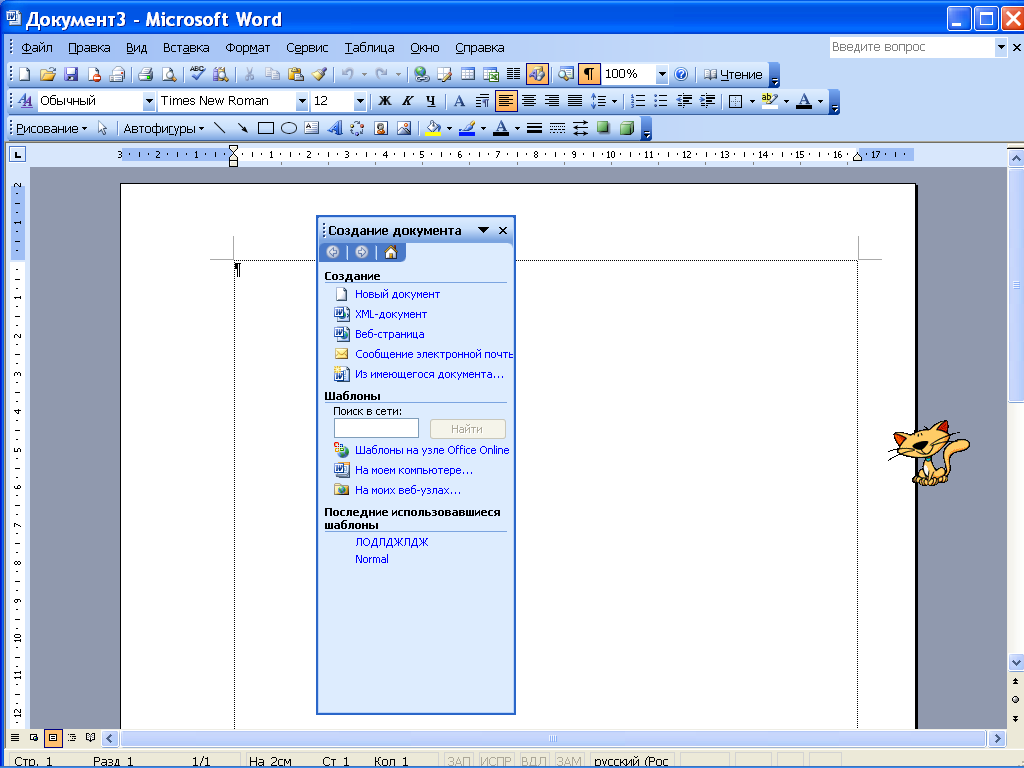Select the Rectangle drawing tool
Screen dimensions: 1024x768
tap(266, 128)
